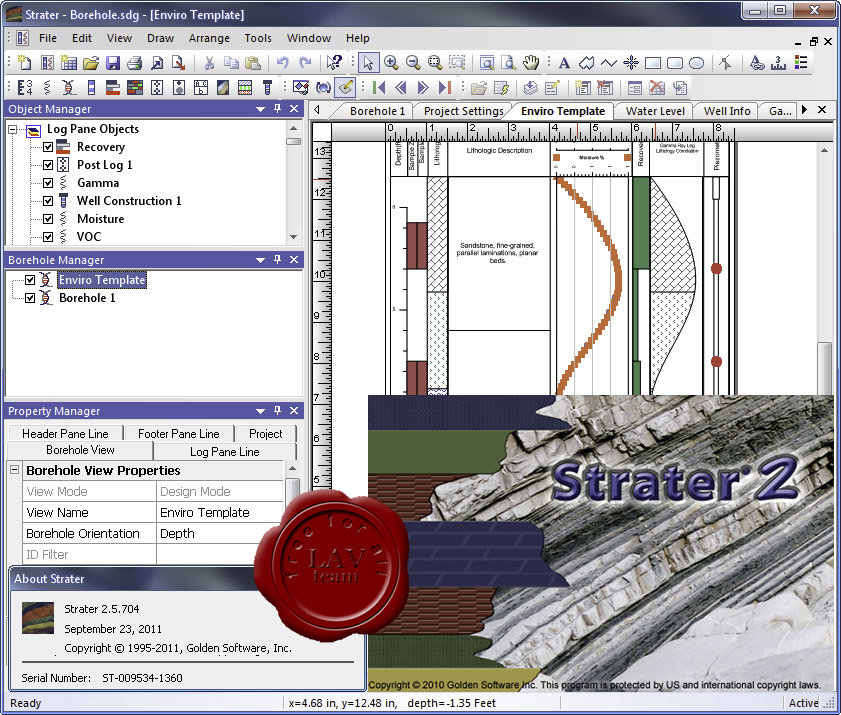Viewport: 841px width, 715px height.
Task: Click the Print toolbar icon
Action: pyautogui.click(x=135, y=63)
